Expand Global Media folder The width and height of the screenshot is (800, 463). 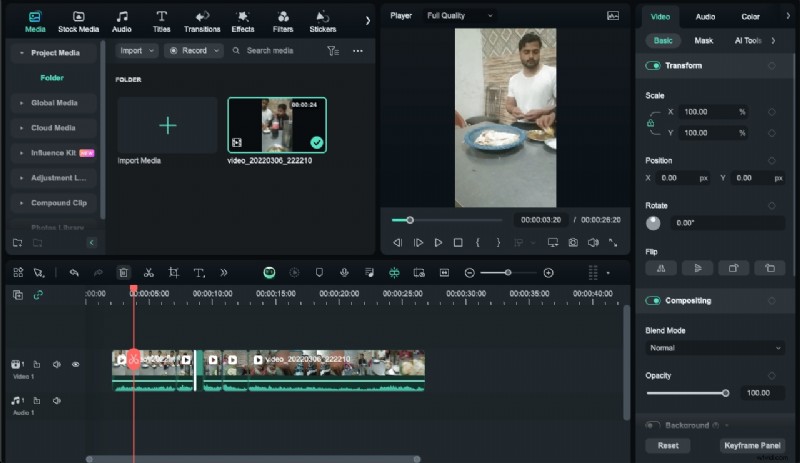click(x=21, y=103)
